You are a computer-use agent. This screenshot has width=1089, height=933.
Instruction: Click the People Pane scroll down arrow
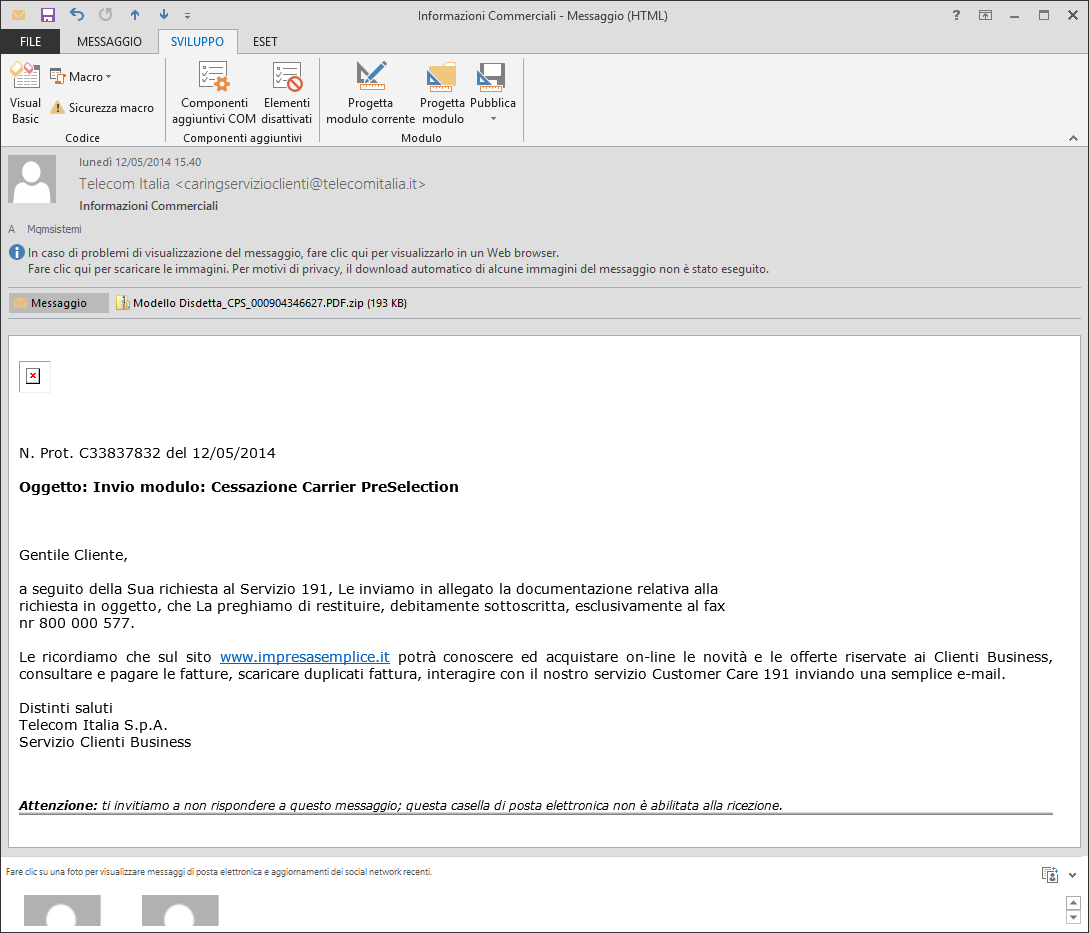click(1073, 918)
